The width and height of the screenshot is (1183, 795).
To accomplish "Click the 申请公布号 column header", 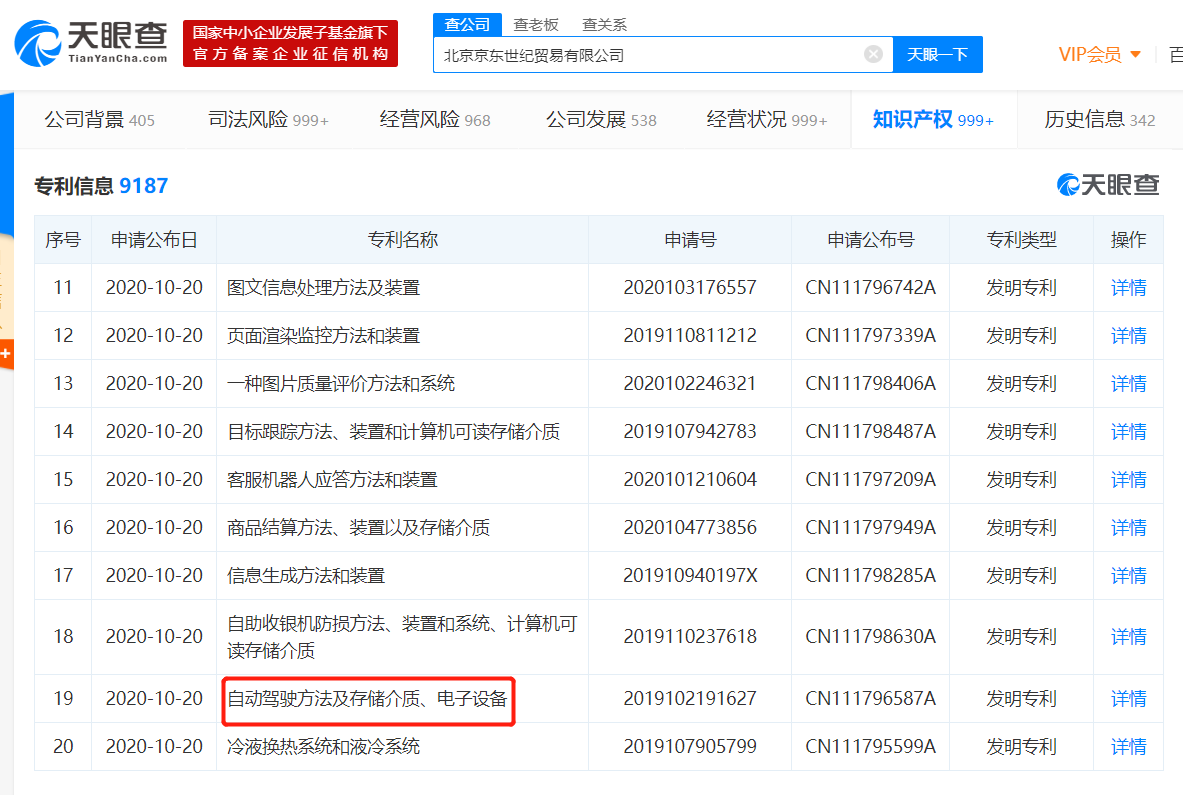I will (871, 240).
